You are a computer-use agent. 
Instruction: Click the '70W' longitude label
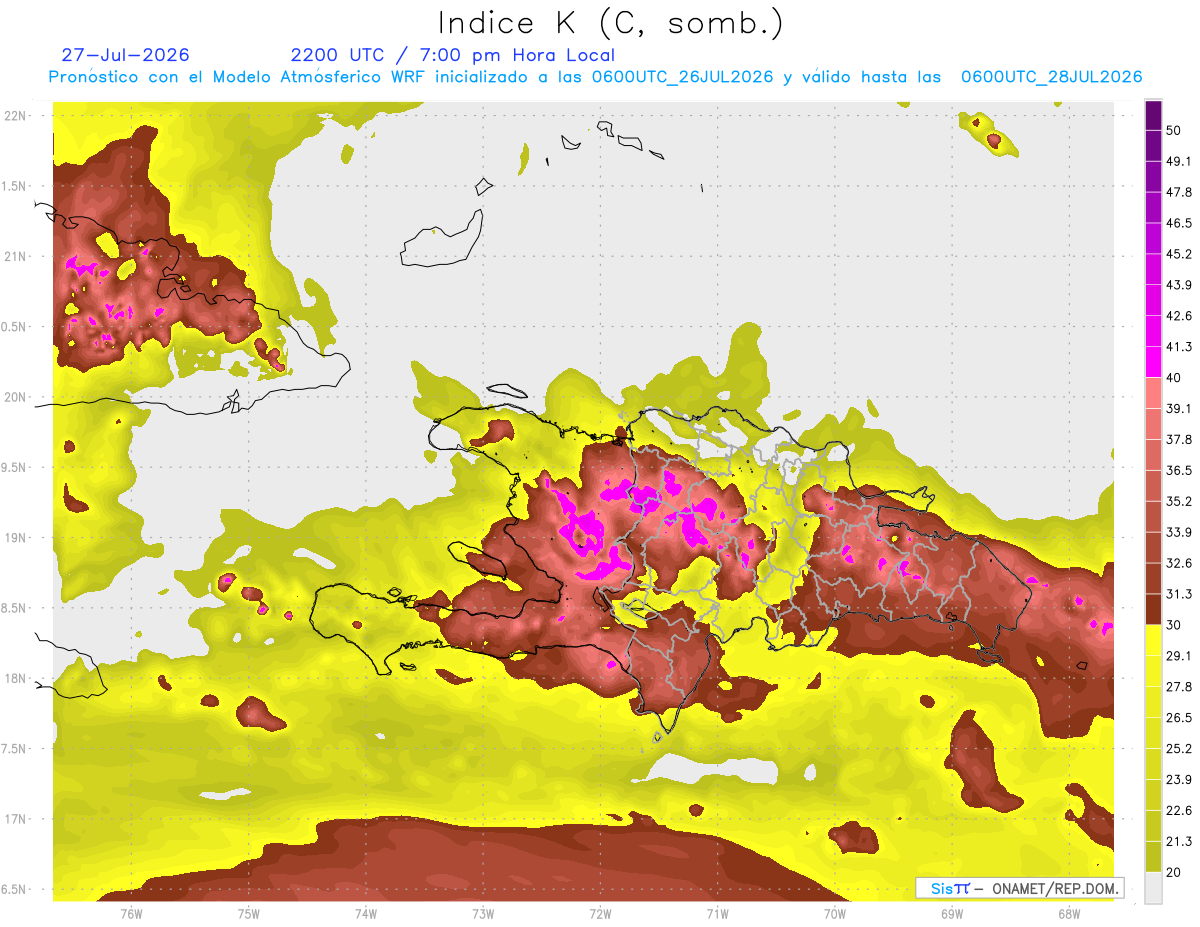(835, 913)
